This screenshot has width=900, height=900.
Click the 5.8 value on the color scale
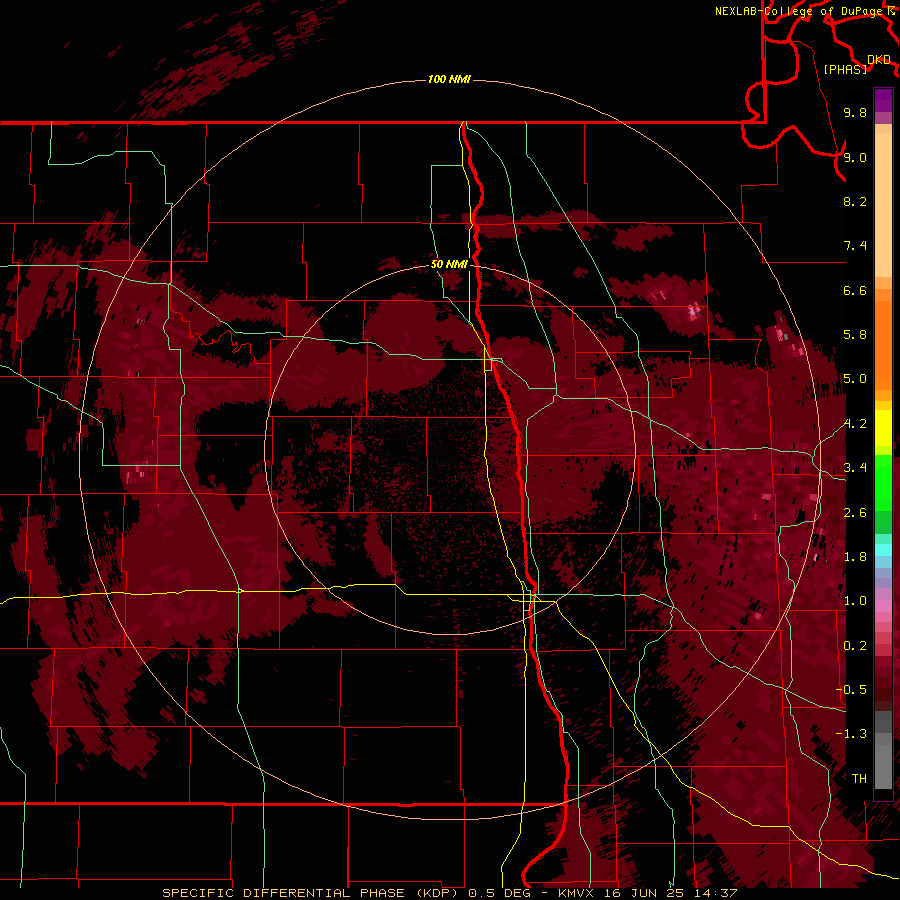click(x=855, y=335)
